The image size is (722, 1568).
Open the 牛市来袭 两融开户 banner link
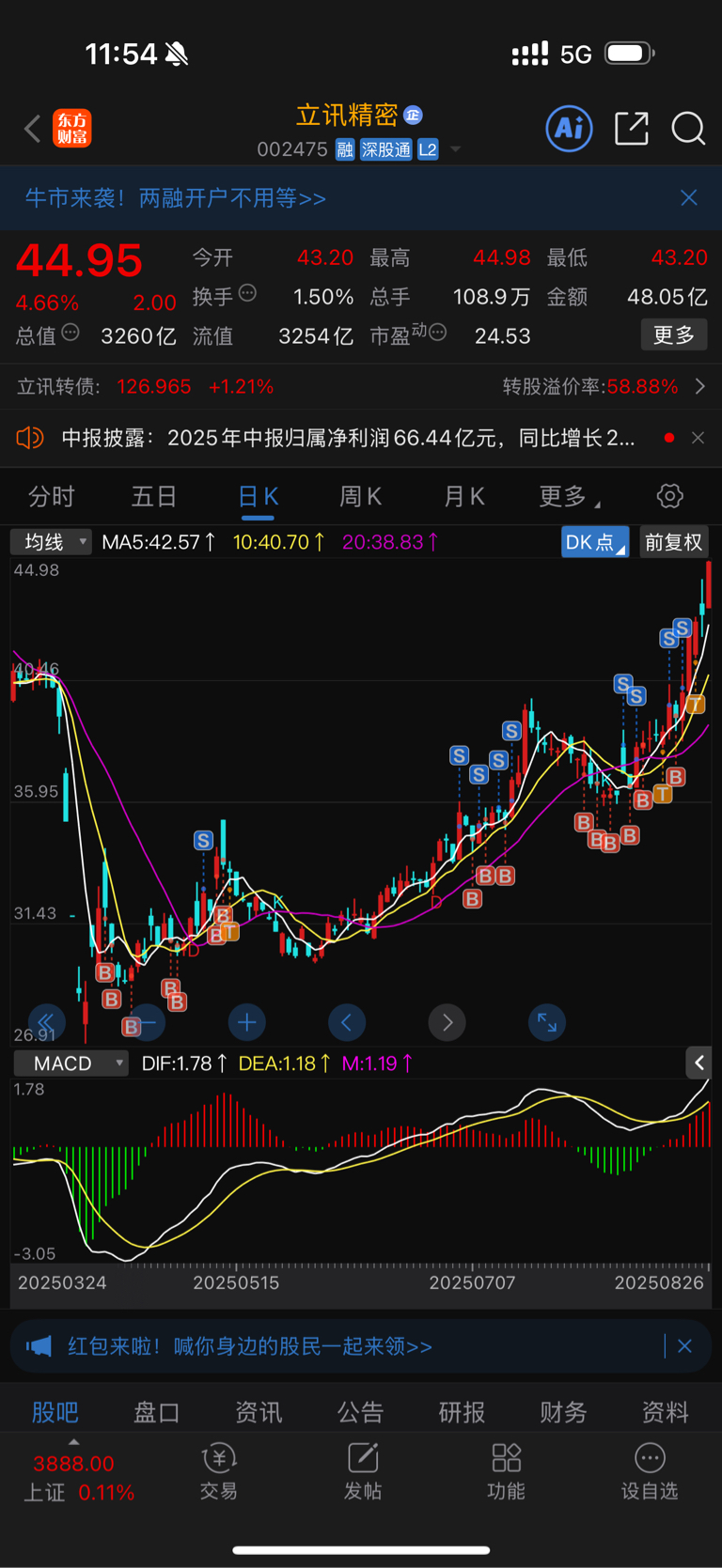pyautogui.click(x=176, y=198)
